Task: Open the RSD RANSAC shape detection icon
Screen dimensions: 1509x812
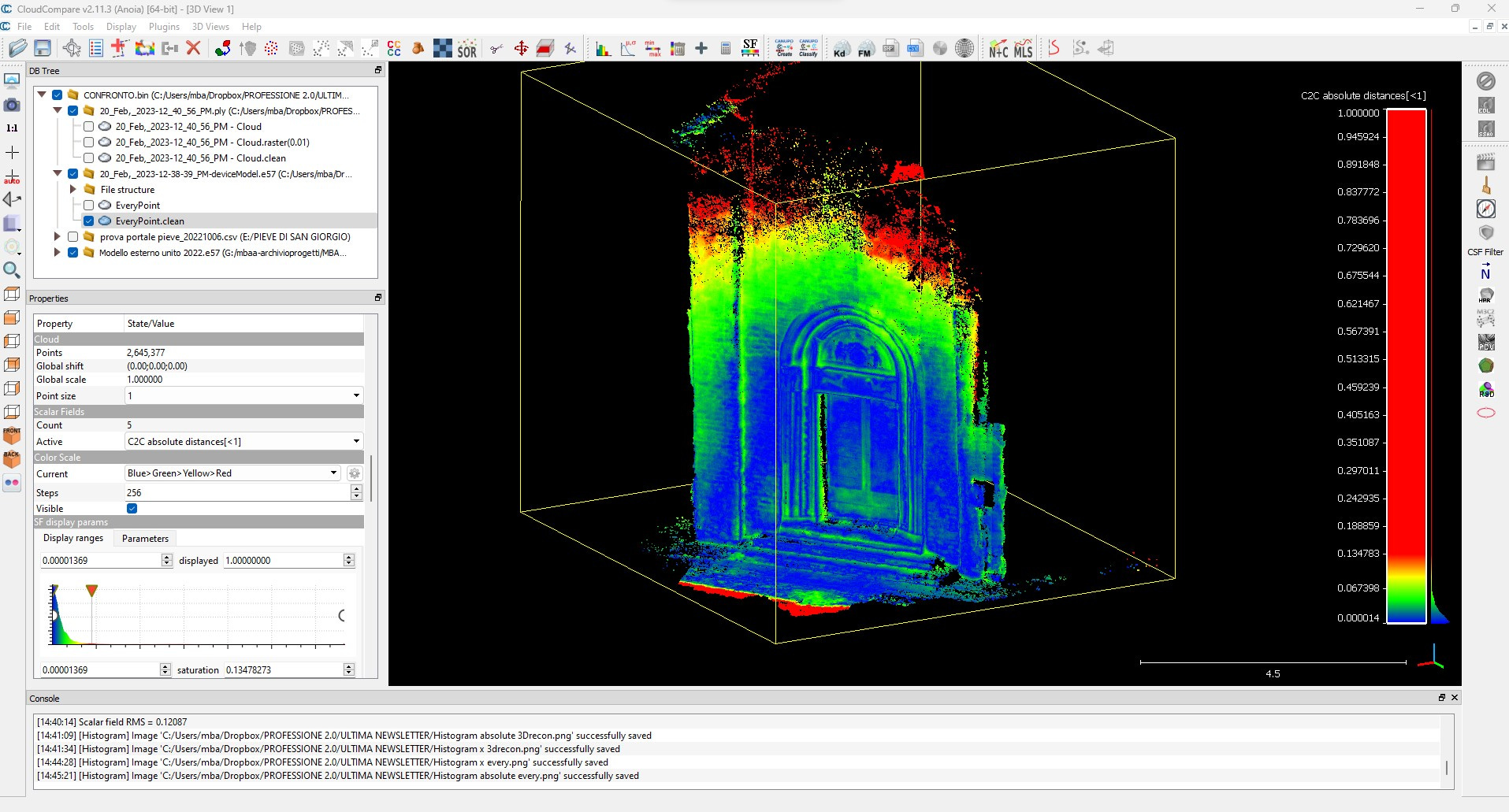Action: tap(1486, 389)
